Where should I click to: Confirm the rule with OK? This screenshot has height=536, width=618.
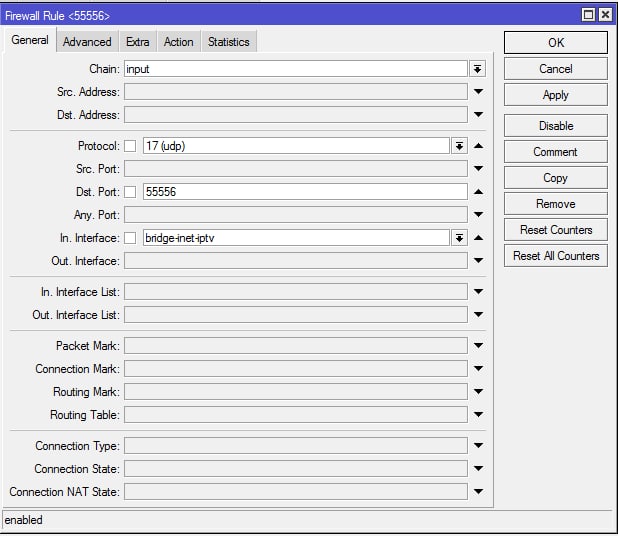(x=556, y=43)
